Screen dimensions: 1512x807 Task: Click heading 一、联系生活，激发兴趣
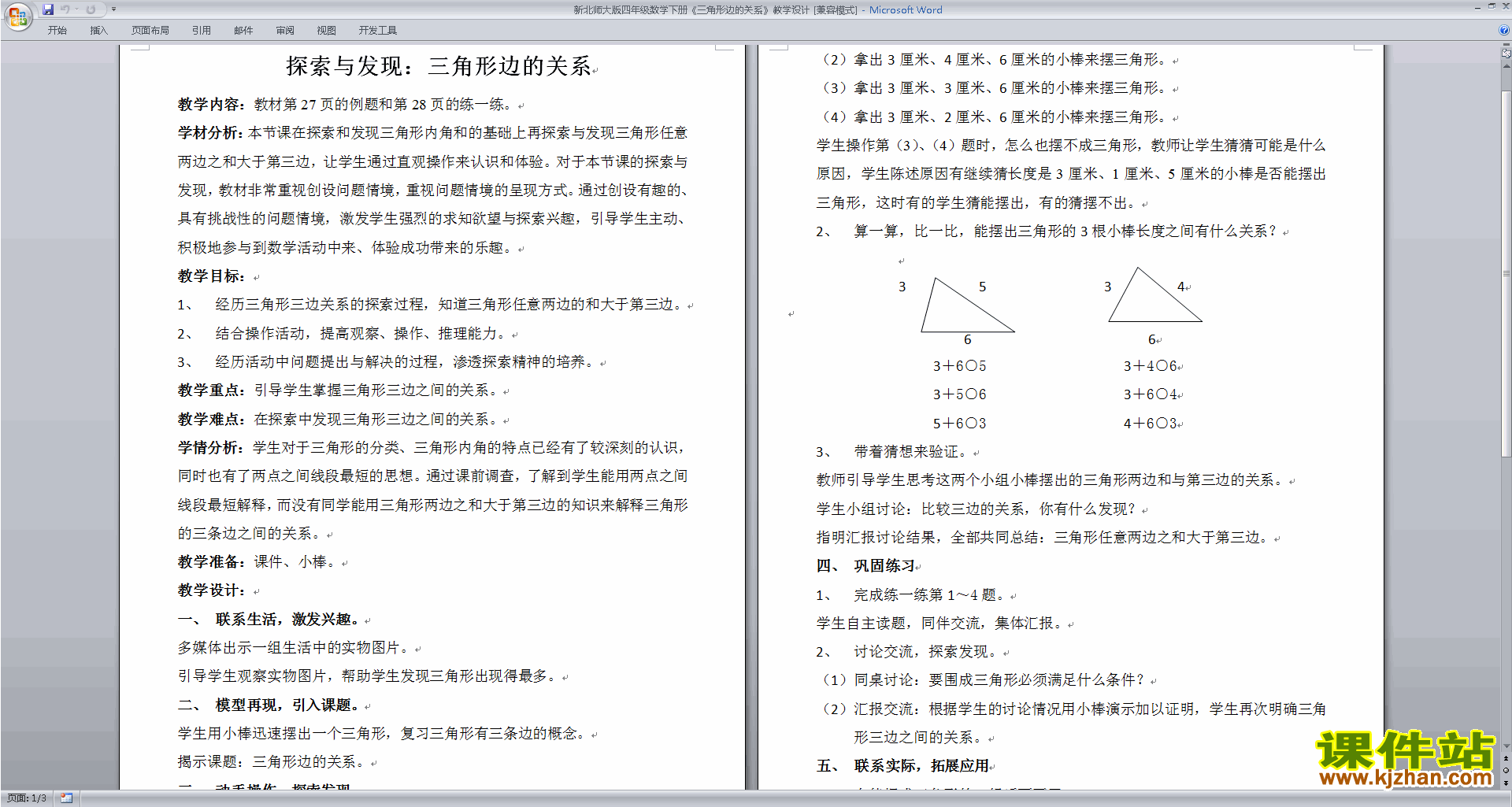coord(270,620)
